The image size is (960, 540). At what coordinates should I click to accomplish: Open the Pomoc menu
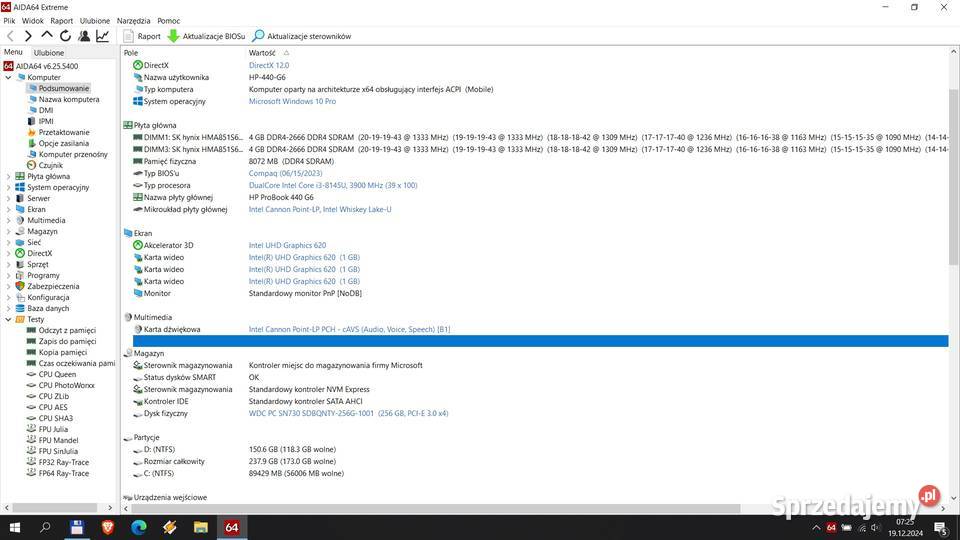click(x=168, y=21)
